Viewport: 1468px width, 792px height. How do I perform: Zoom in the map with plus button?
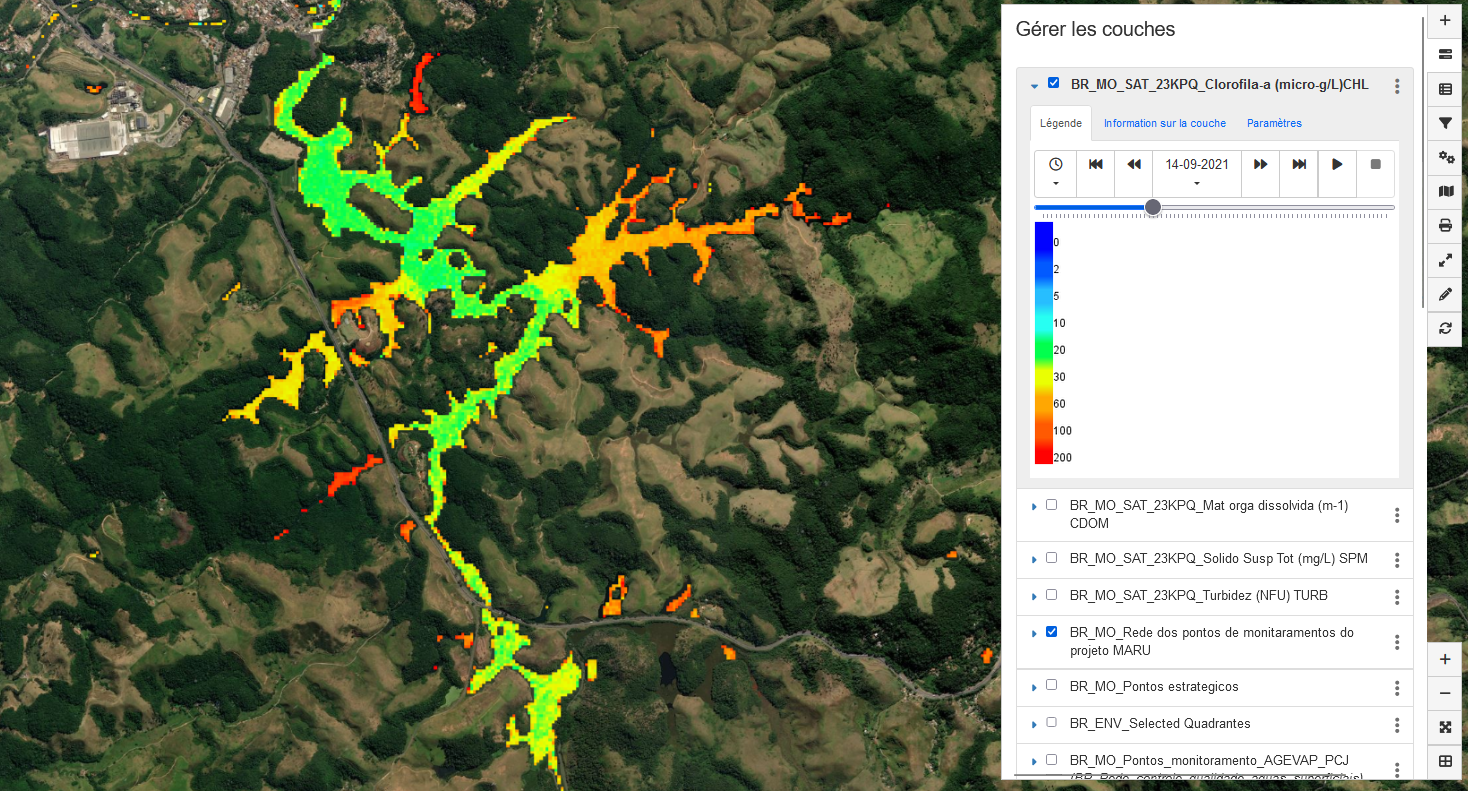pyautogui.click(x=1445, y=660)
